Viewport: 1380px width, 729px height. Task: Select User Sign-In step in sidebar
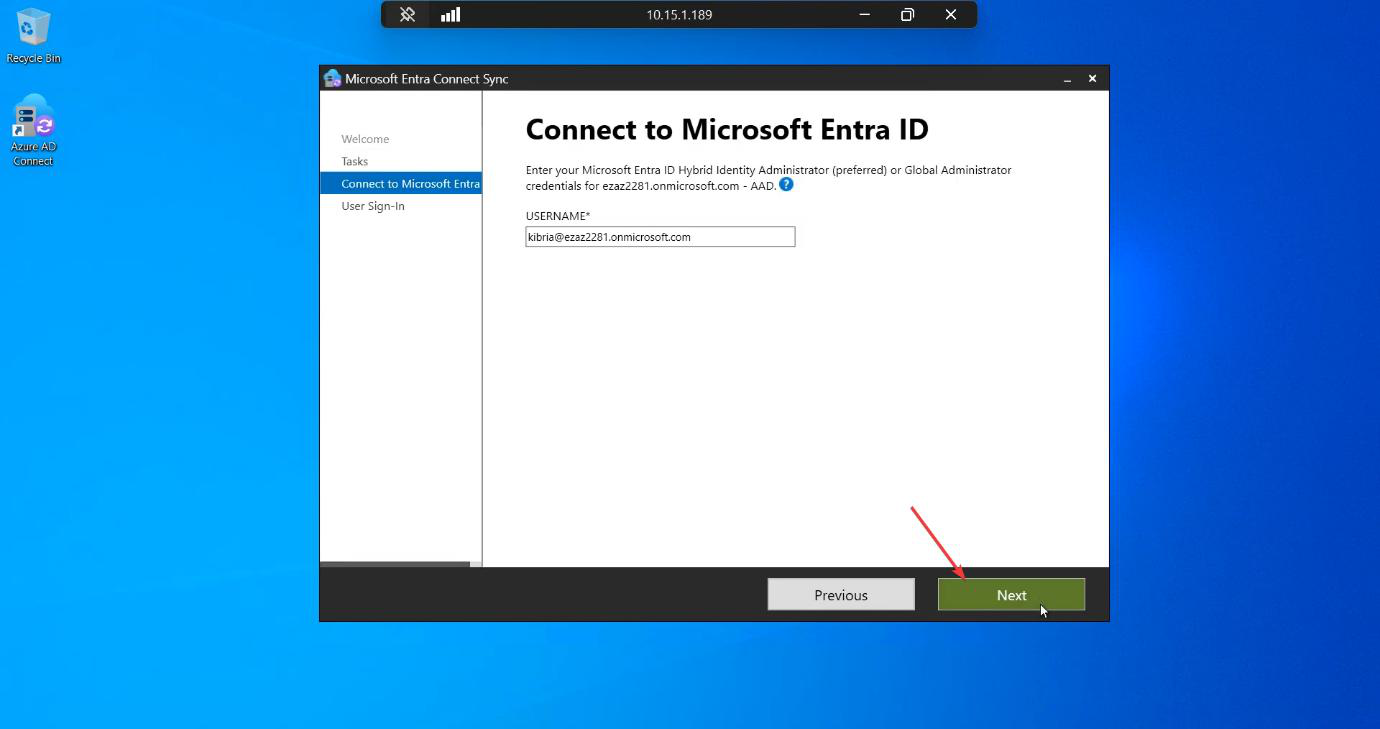373,206
